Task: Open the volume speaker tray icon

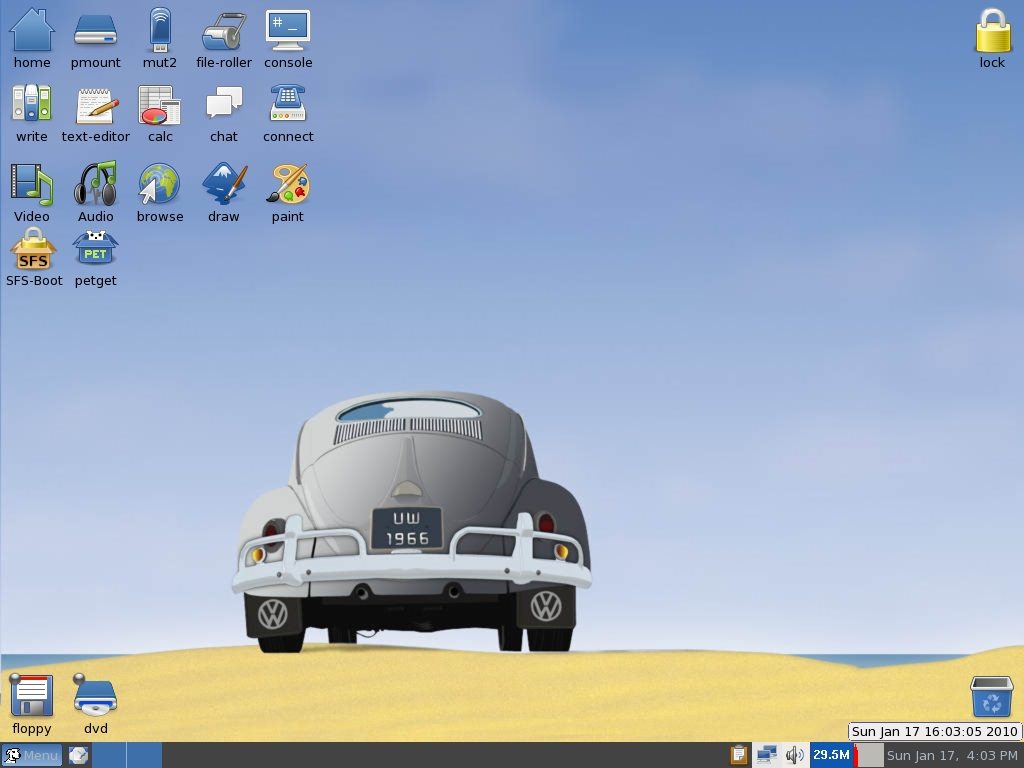Action: 794,755
